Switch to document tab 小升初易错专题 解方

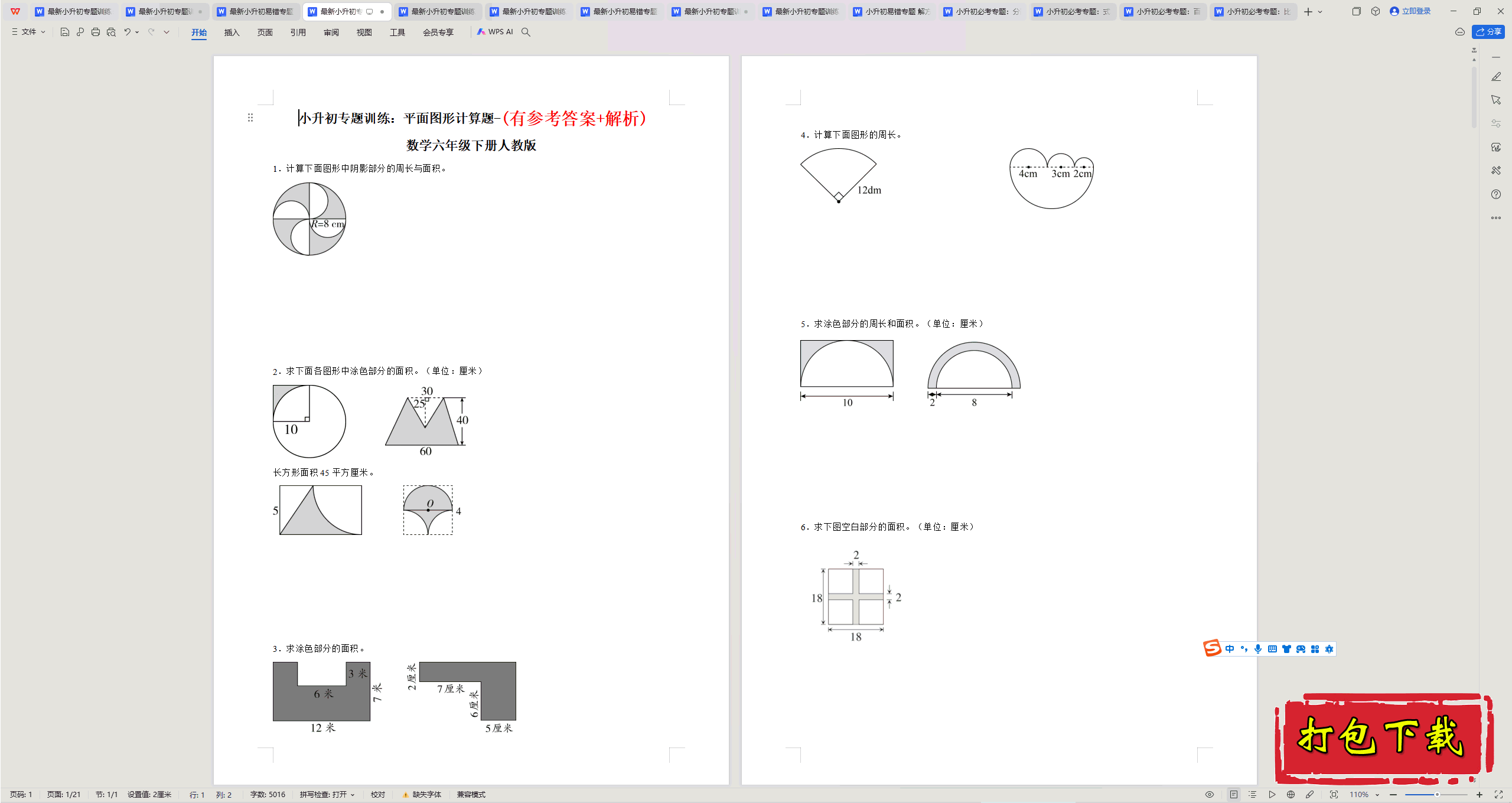(x=891, y=11)
